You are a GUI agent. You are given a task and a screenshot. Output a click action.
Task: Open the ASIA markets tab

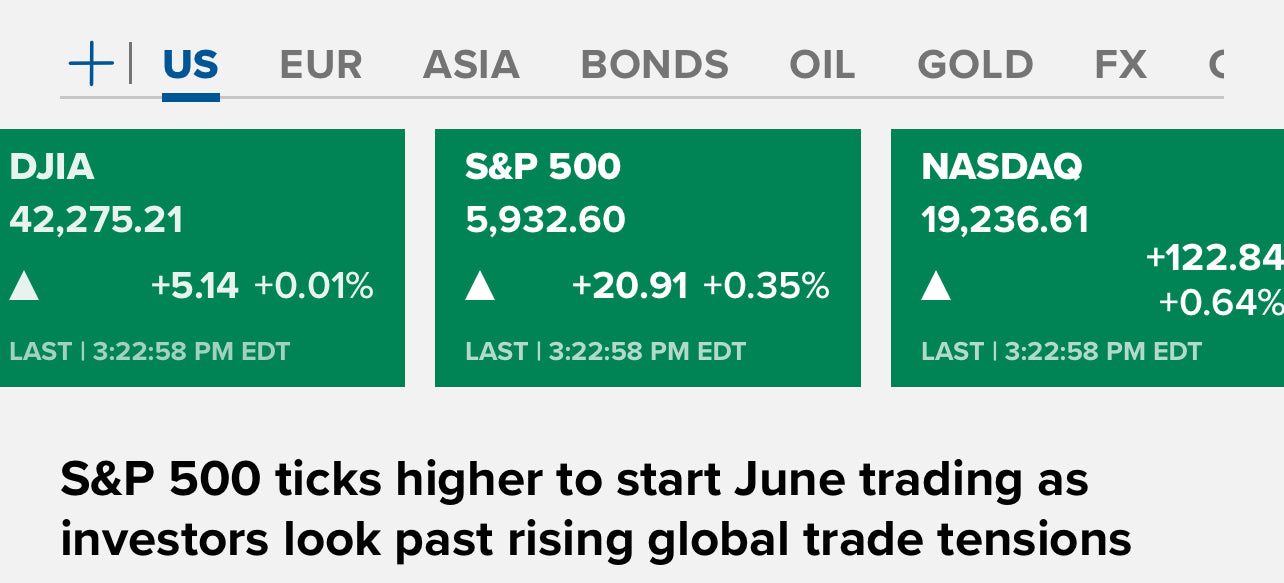(471, 66)
